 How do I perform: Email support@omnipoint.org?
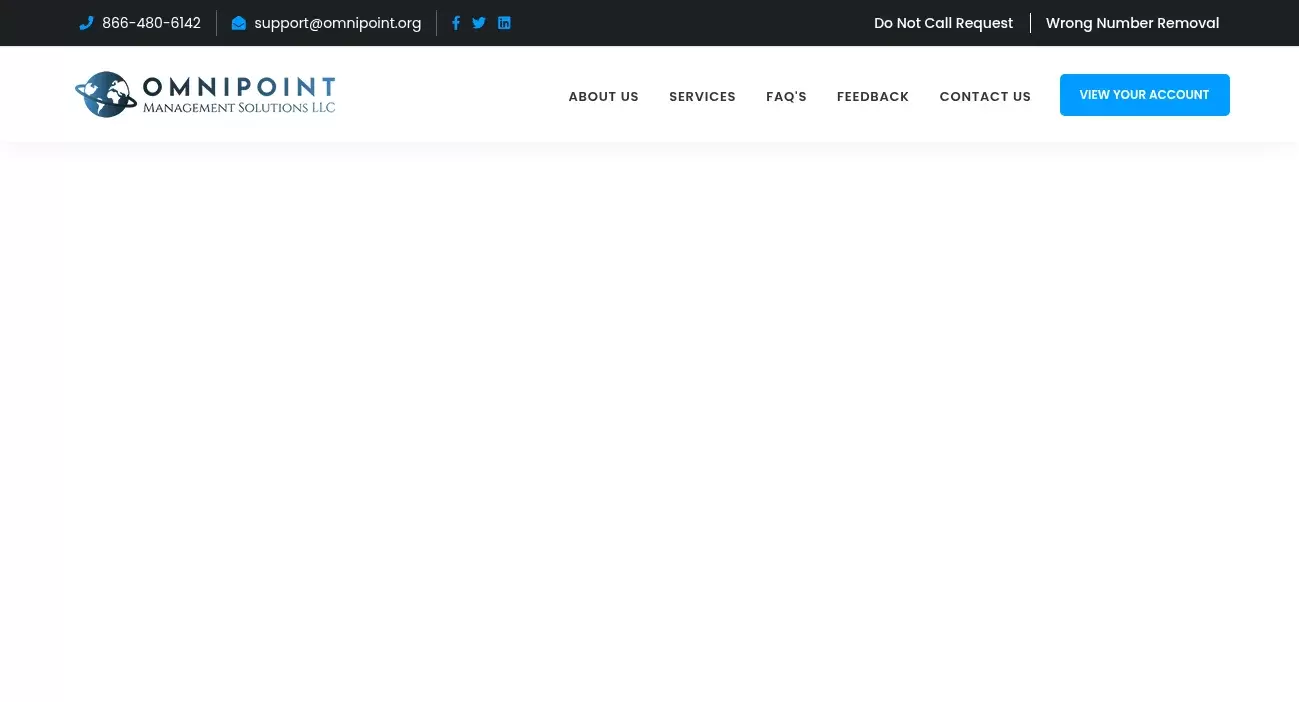[338, 23]
